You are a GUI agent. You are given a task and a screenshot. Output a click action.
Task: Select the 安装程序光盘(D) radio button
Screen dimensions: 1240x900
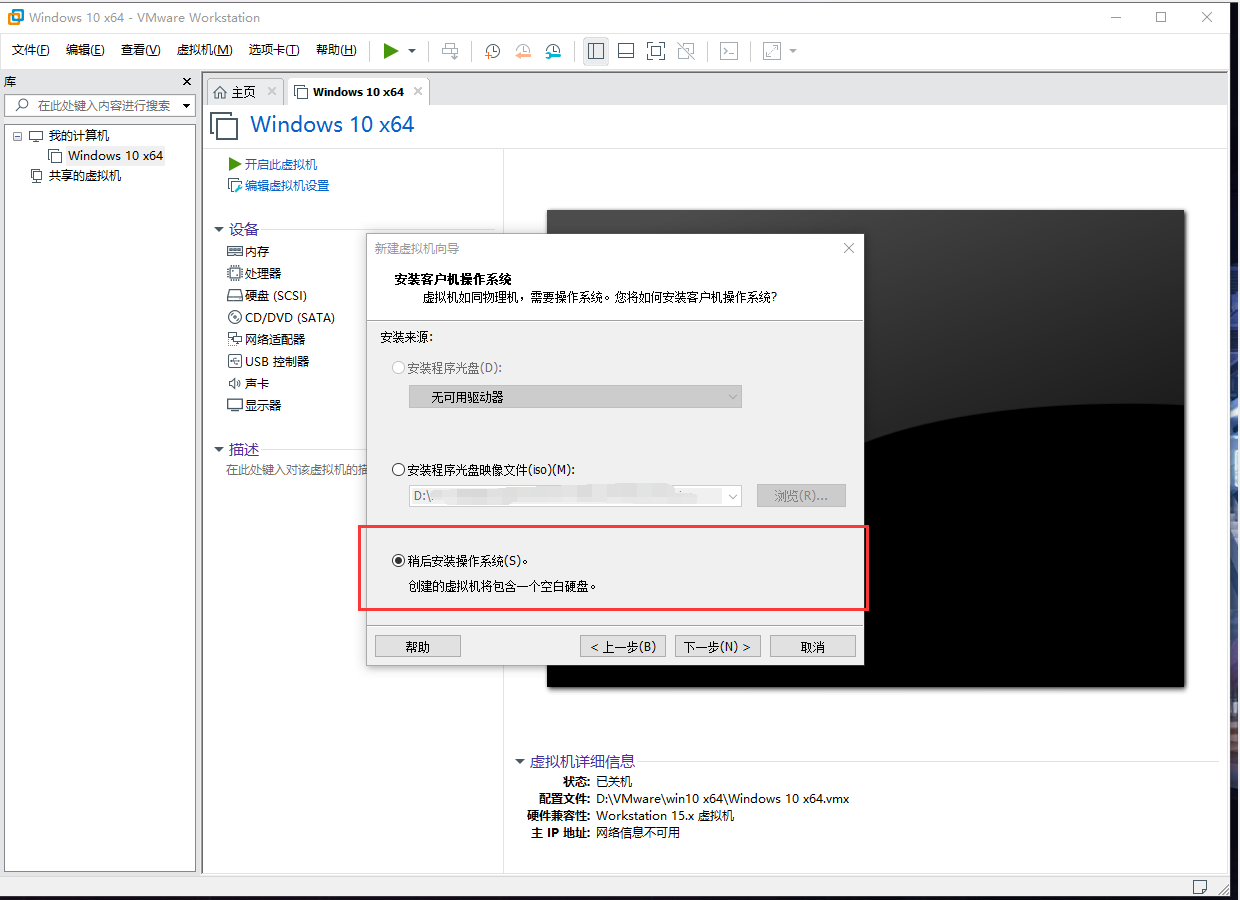(399, 368)
